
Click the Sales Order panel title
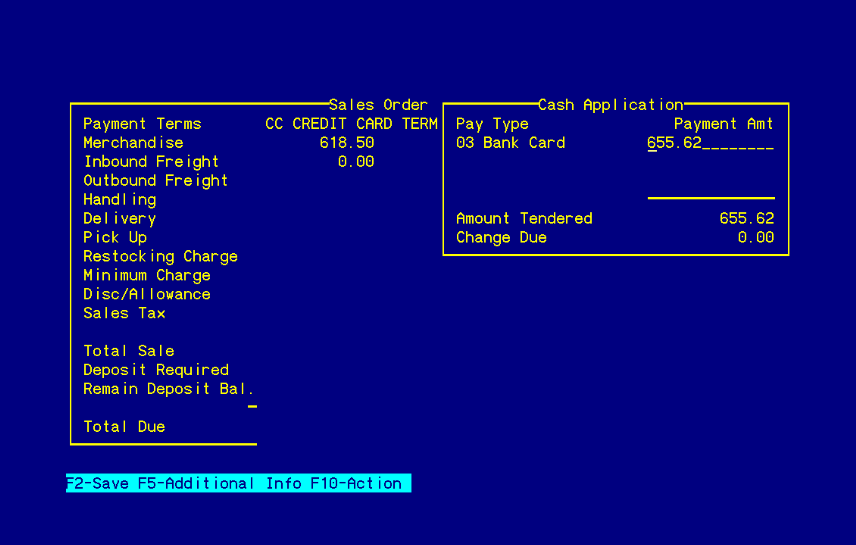tap(378, 105)
